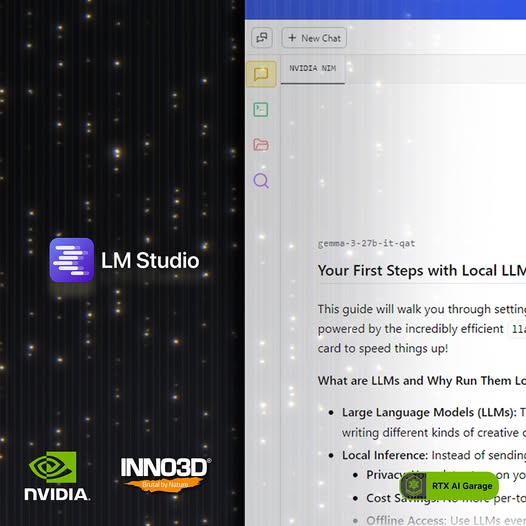526x526 pixels.
Task: Select the Local Inference bullet text
Action: tap(385, 455)
